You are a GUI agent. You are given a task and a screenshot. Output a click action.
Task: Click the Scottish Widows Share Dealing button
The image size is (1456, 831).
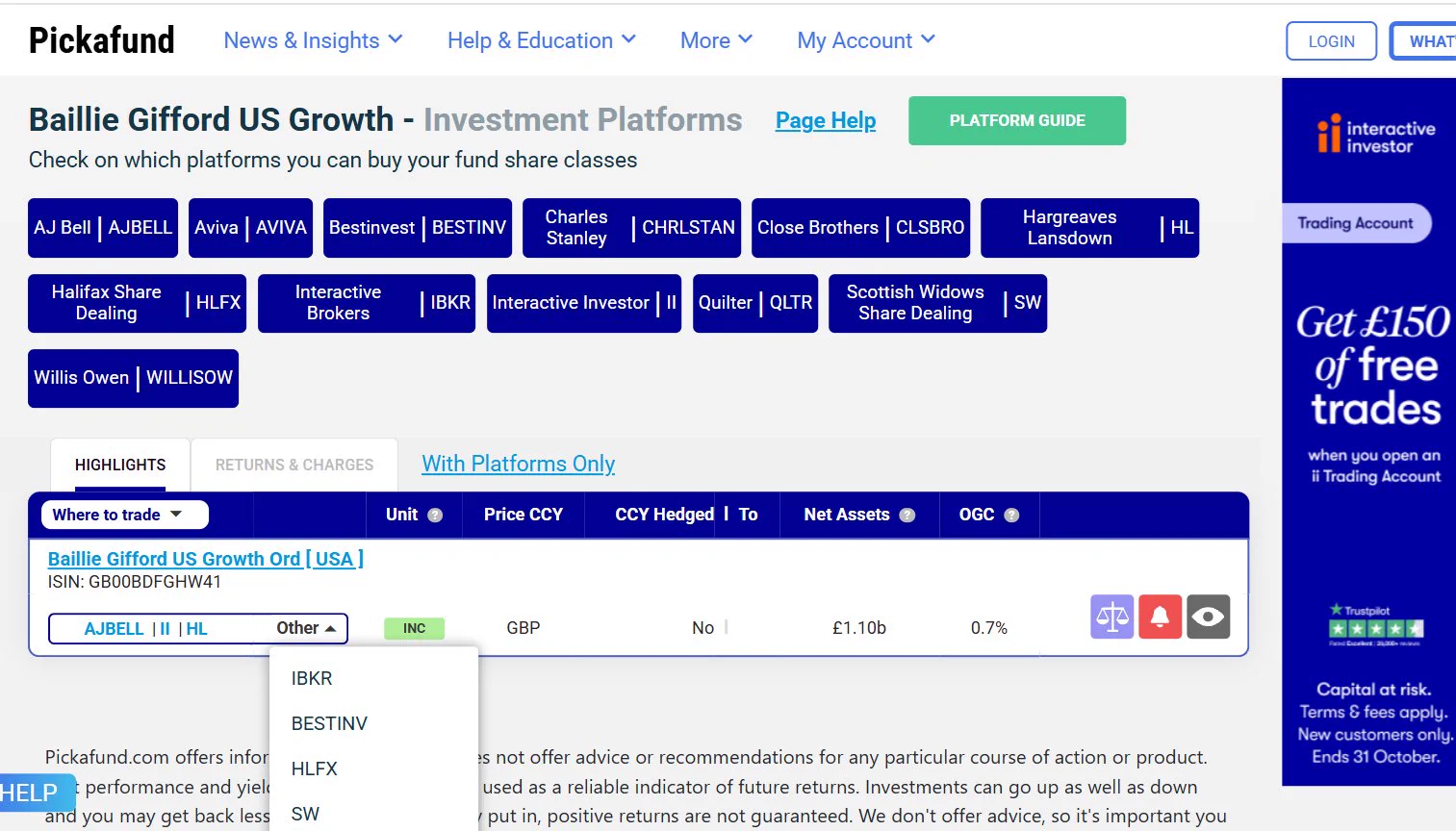tap(937, 303)
